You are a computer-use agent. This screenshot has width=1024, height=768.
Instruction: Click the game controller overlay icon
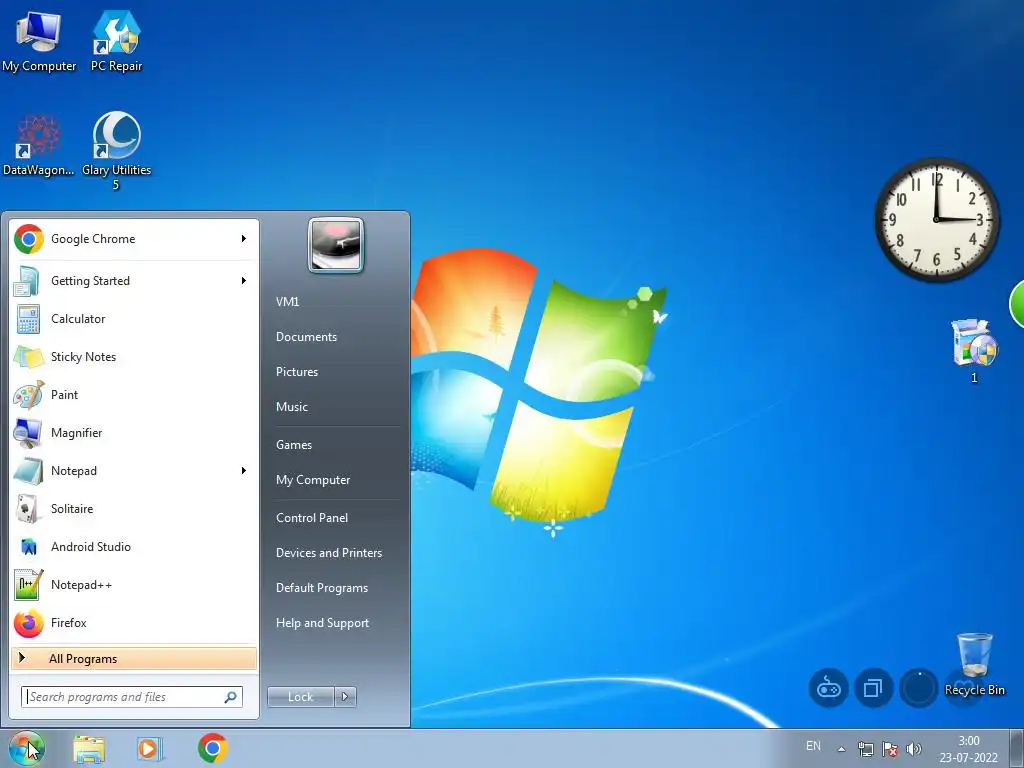click(x=829, y=688)
